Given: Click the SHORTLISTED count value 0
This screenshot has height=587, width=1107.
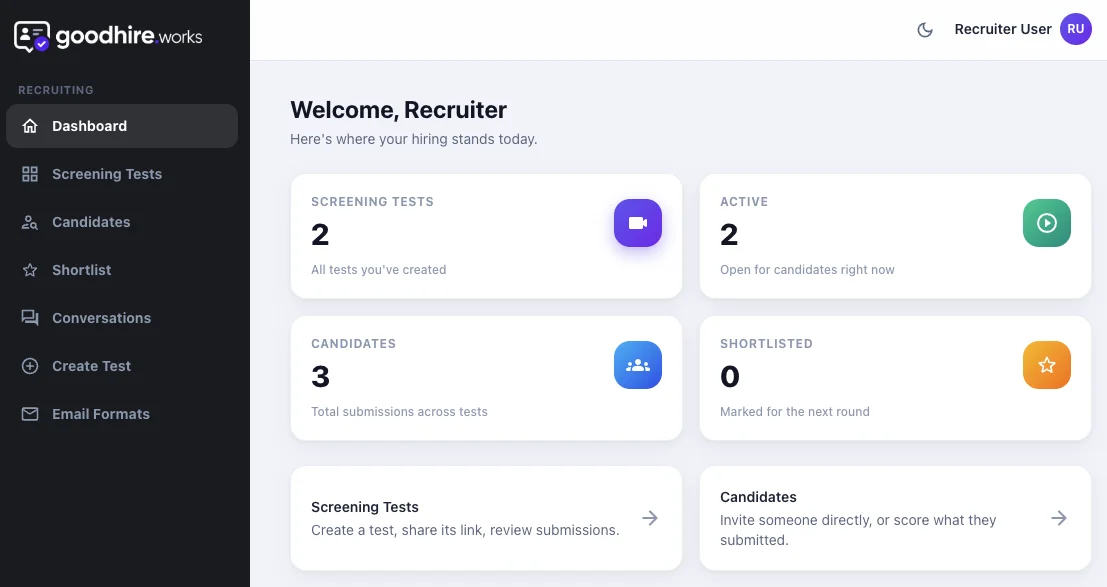Looking at the screenshot, I should [x=730, y=376].
